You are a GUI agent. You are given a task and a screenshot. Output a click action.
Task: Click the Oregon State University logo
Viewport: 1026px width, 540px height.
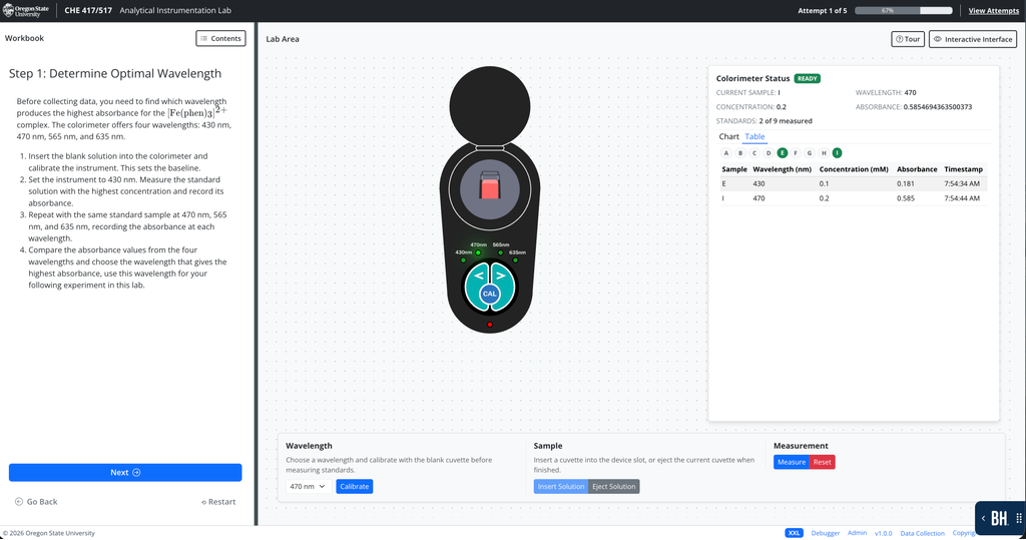click(x=26, y=10)
